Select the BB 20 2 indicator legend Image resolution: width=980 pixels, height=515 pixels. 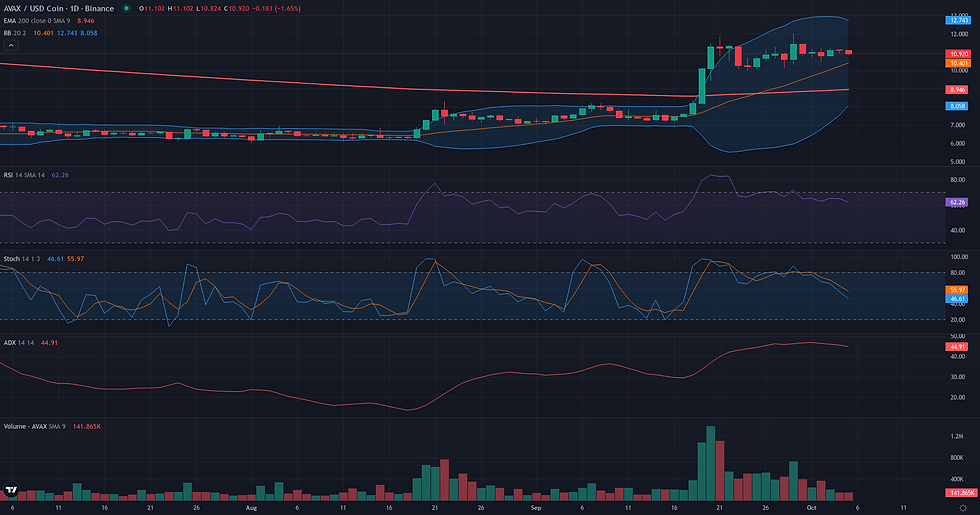click(15, 33)
